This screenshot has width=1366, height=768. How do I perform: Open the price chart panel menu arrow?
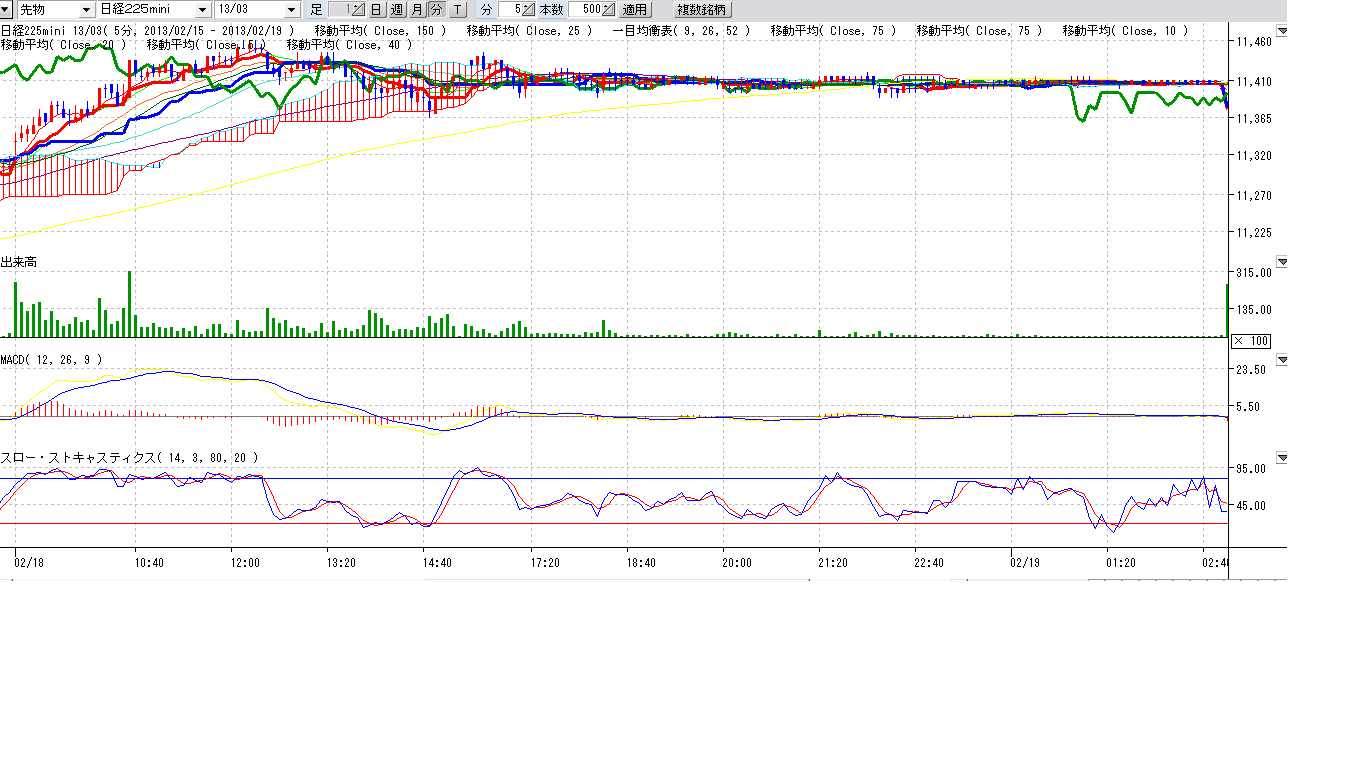pyautogui.click(x=1283, y=32)
